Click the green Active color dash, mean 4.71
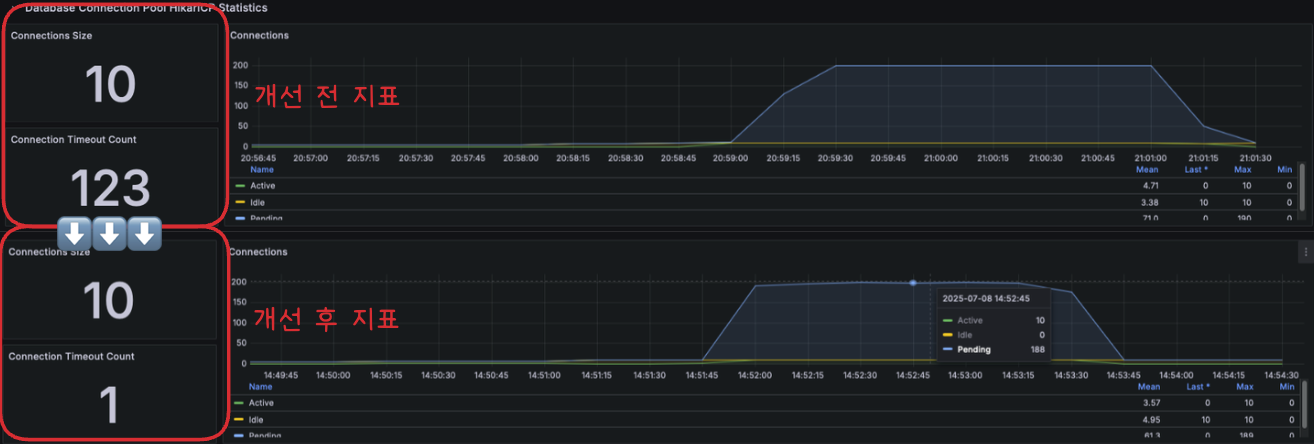 239,186
